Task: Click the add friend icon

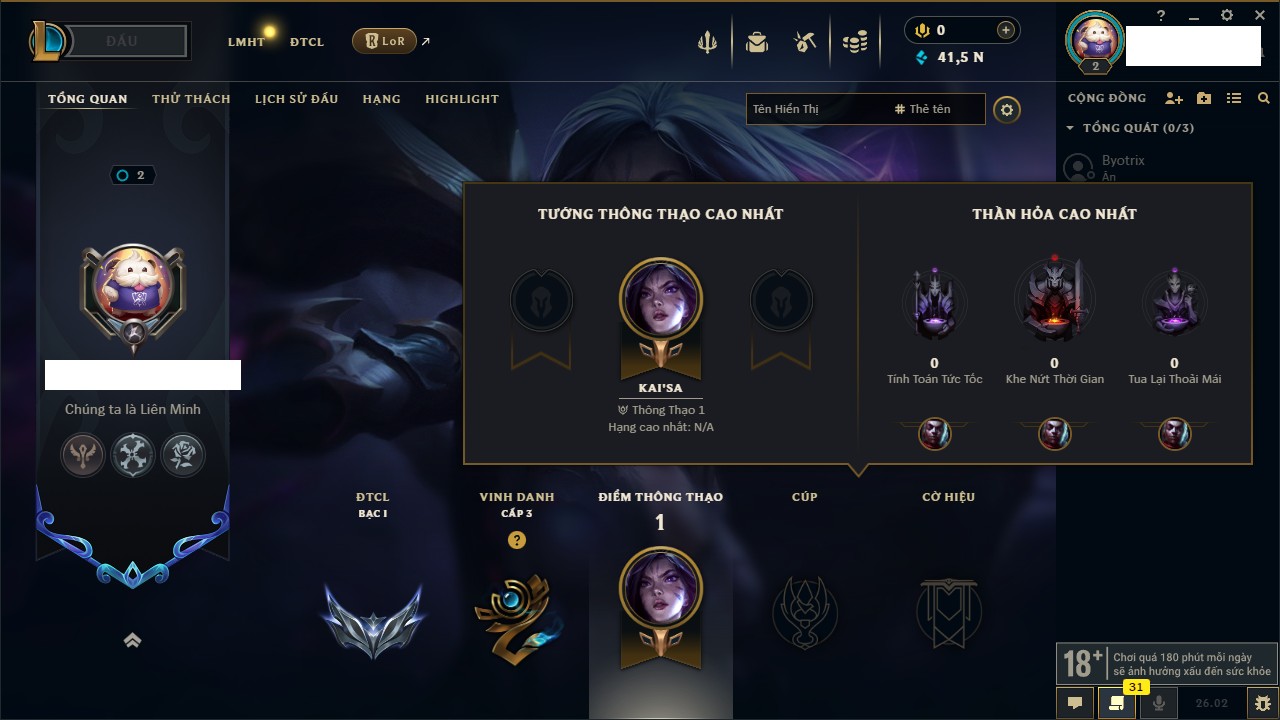Action: pos(1174,98)
